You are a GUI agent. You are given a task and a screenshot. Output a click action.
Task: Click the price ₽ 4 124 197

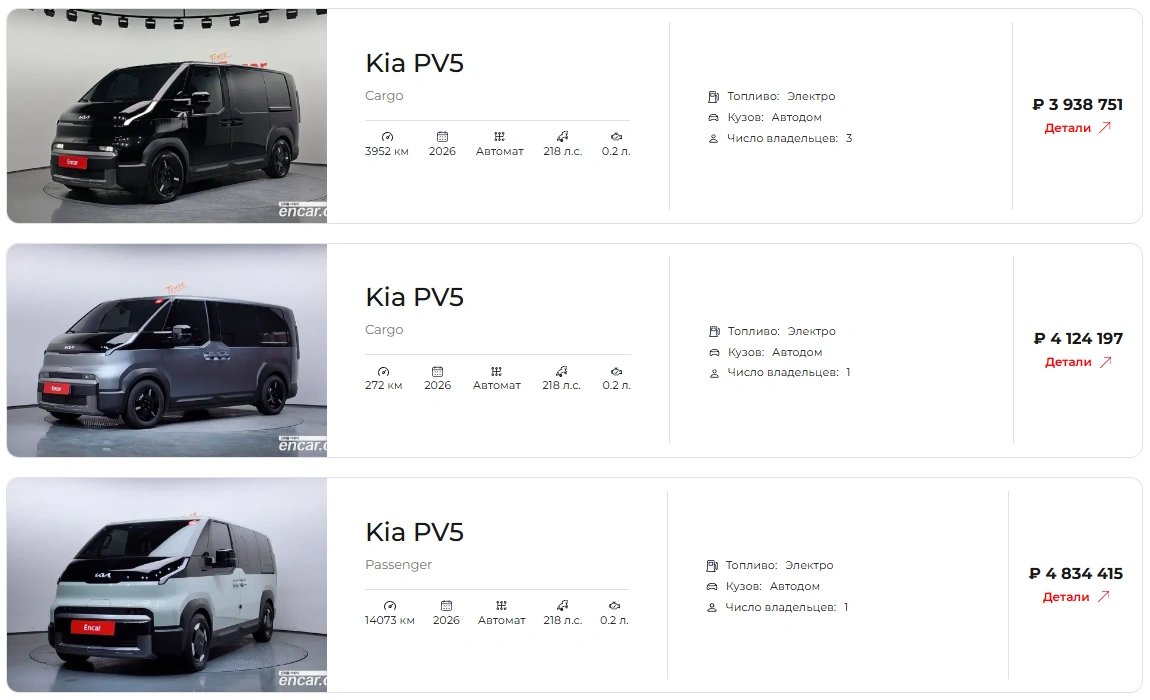(1078, 338)
